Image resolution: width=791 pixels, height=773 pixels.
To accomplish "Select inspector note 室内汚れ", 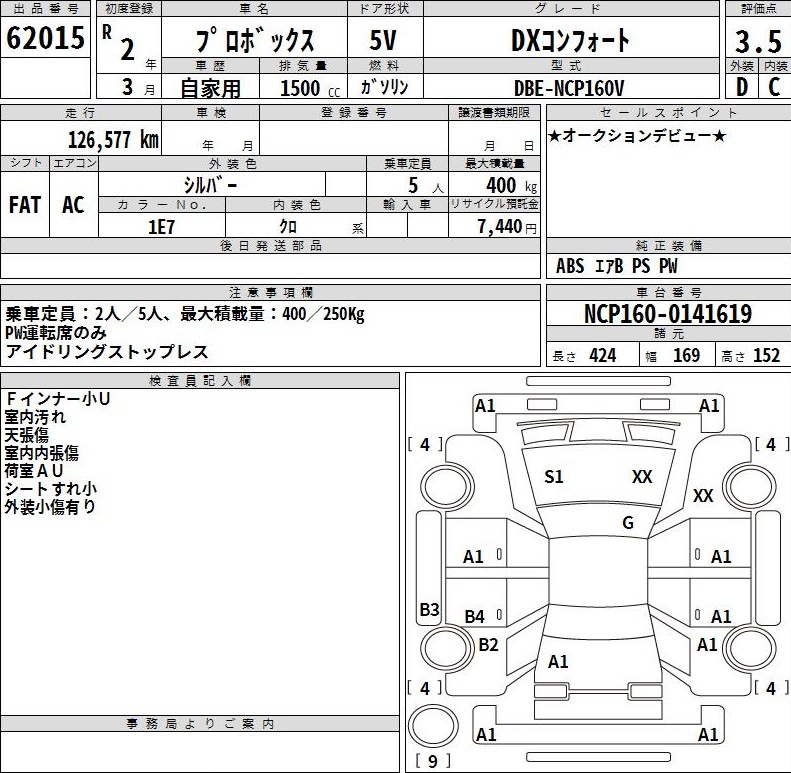I will coord(35,417).
